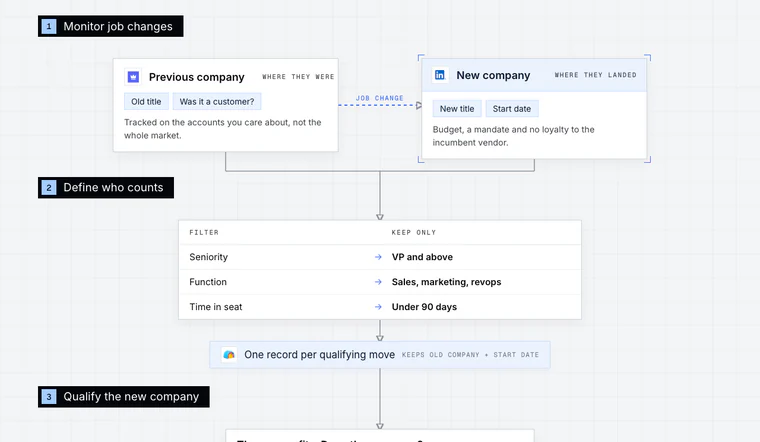Click the 'New company' heading
Screen dimensions: 760x442
pos(493,75)
